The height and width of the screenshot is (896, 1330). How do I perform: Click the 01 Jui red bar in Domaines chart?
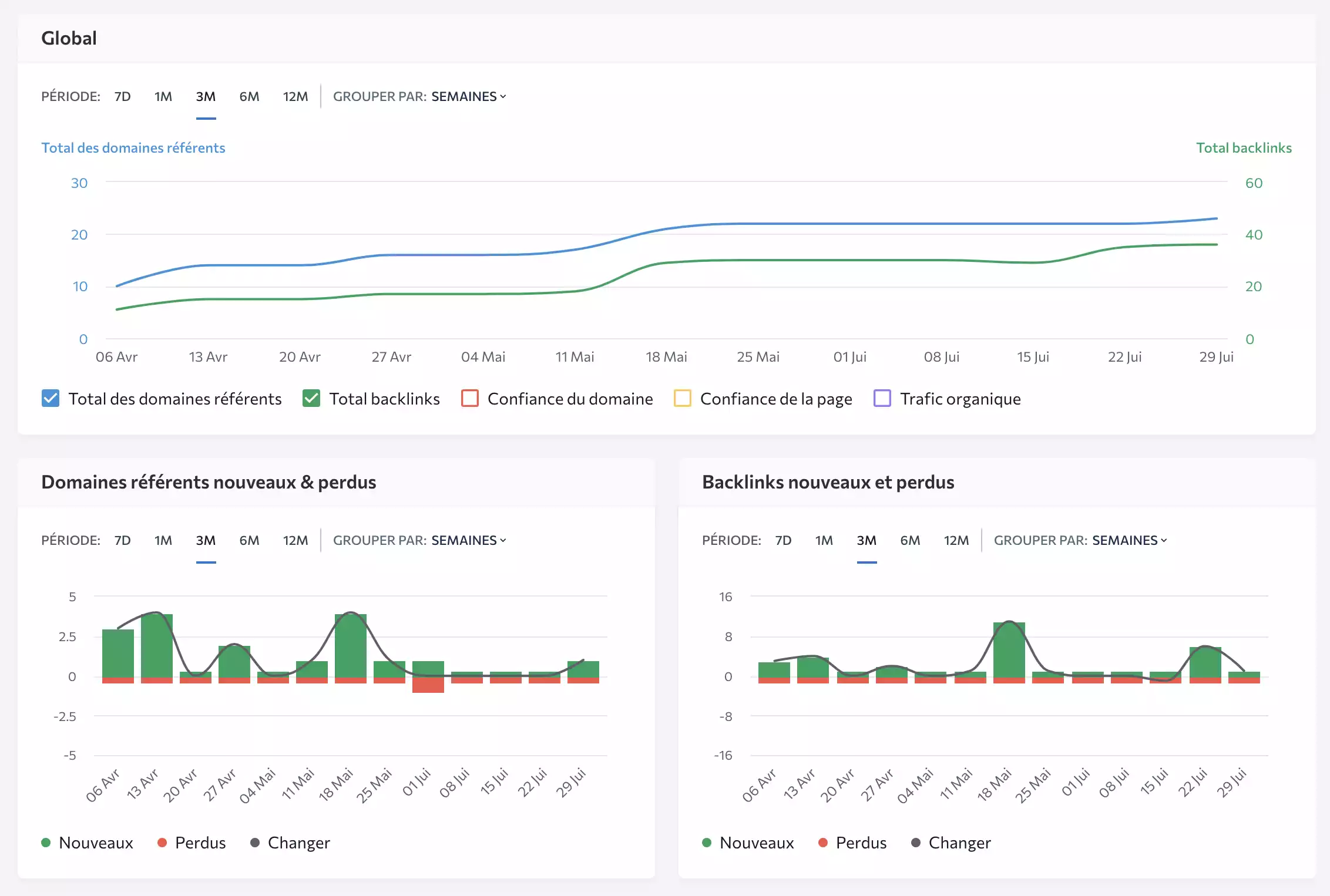pyautogui.click(x=428, y=685)
